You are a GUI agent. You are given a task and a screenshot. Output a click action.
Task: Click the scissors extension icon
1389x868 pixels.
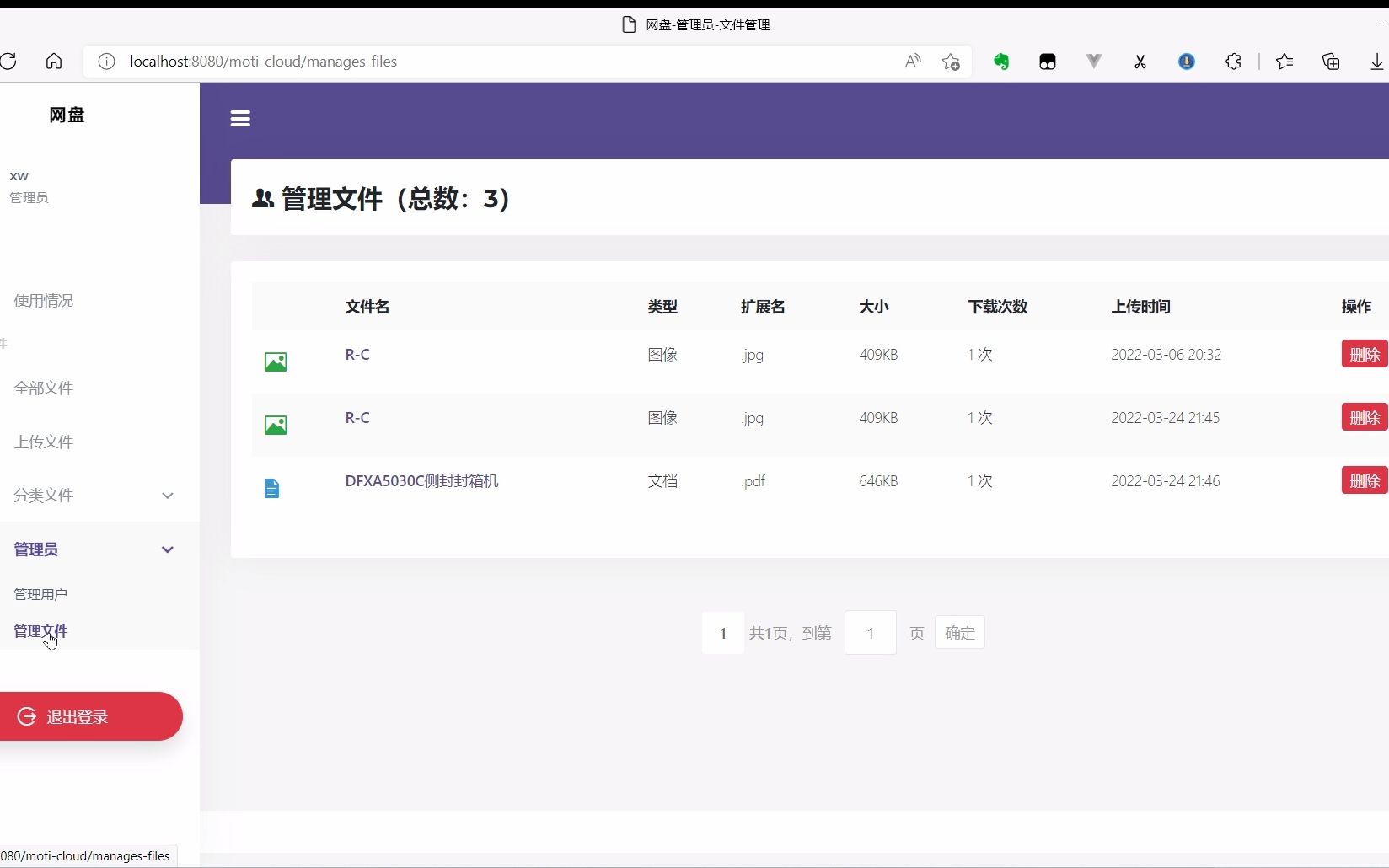pos(1140,62)
